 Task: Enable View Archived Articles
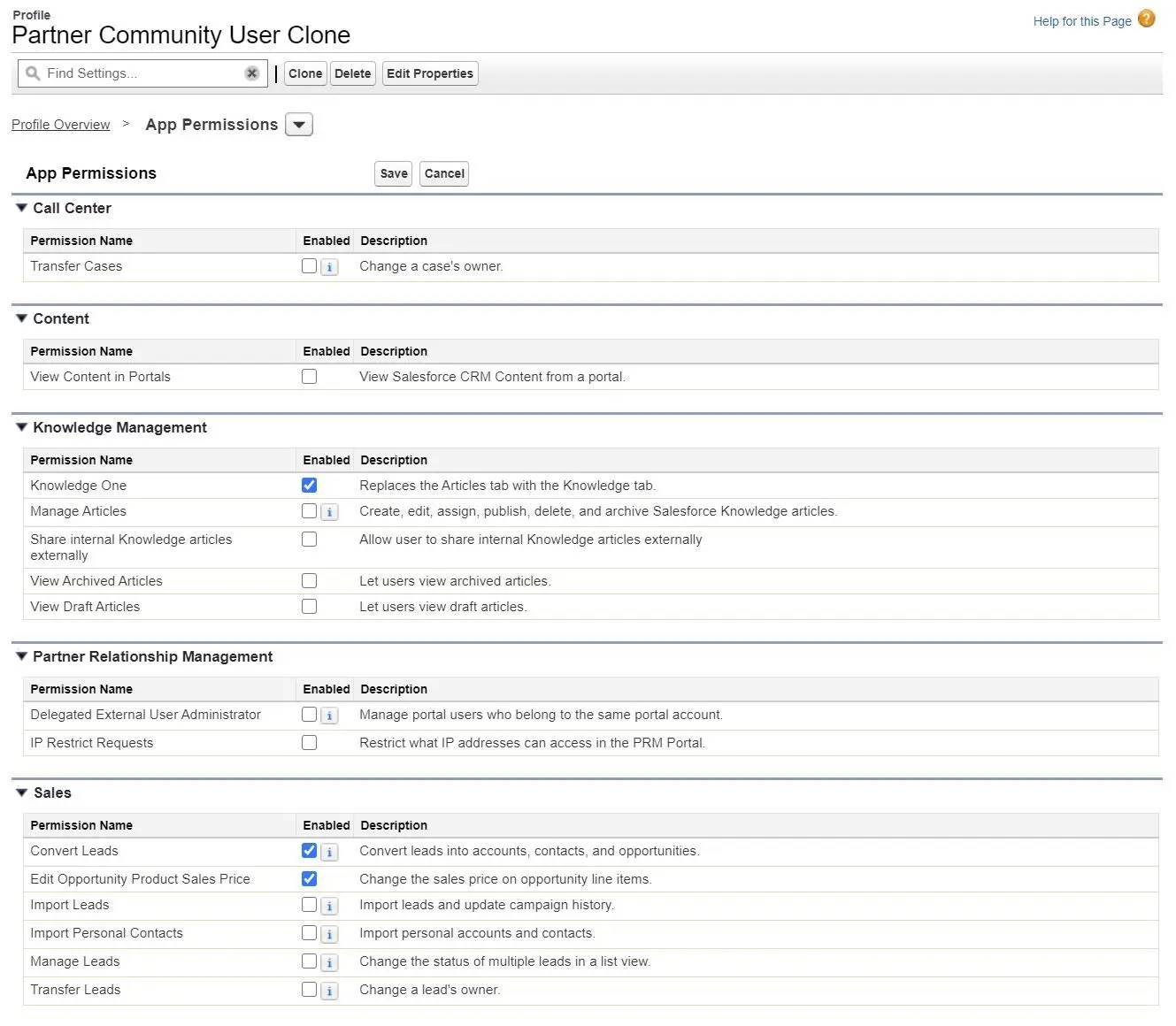[x=309, y=580]
